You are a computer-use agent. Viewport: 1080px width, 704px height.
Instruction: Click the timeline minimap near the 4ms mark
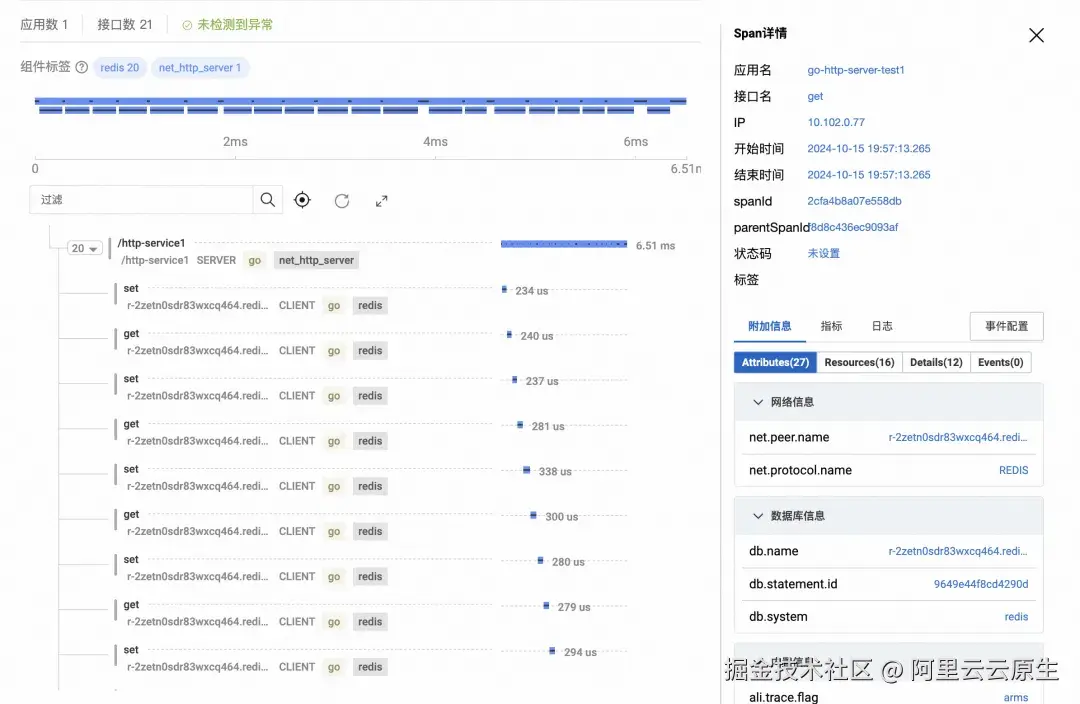[x=435, y=104]
